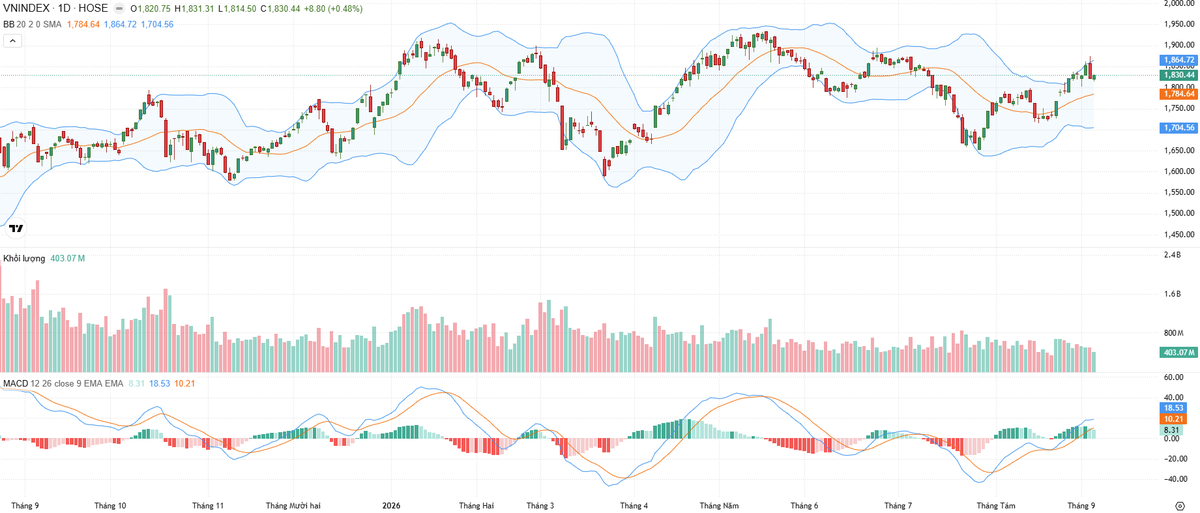Click Tháng 6 on the time axis

point(804,505)
